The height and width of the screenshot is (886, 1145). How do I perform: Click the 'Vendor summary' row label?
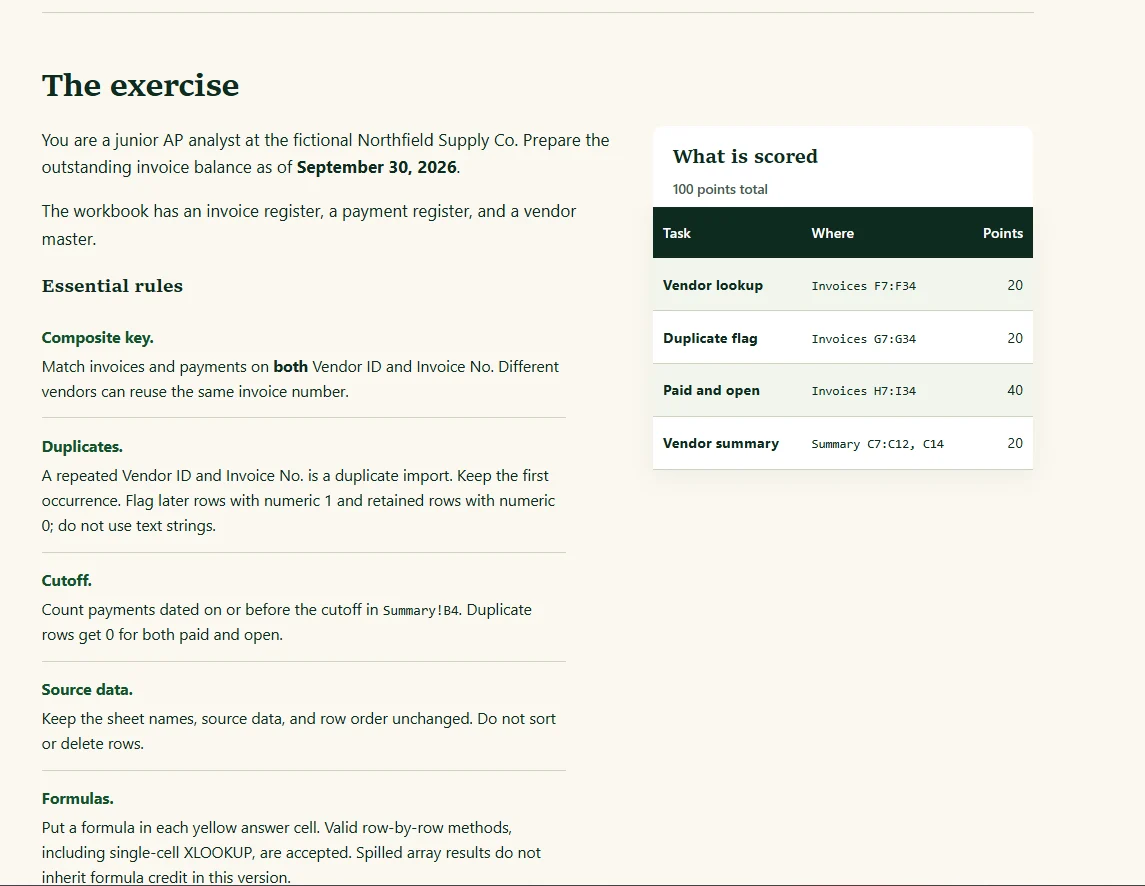click(x=721, y=443)
